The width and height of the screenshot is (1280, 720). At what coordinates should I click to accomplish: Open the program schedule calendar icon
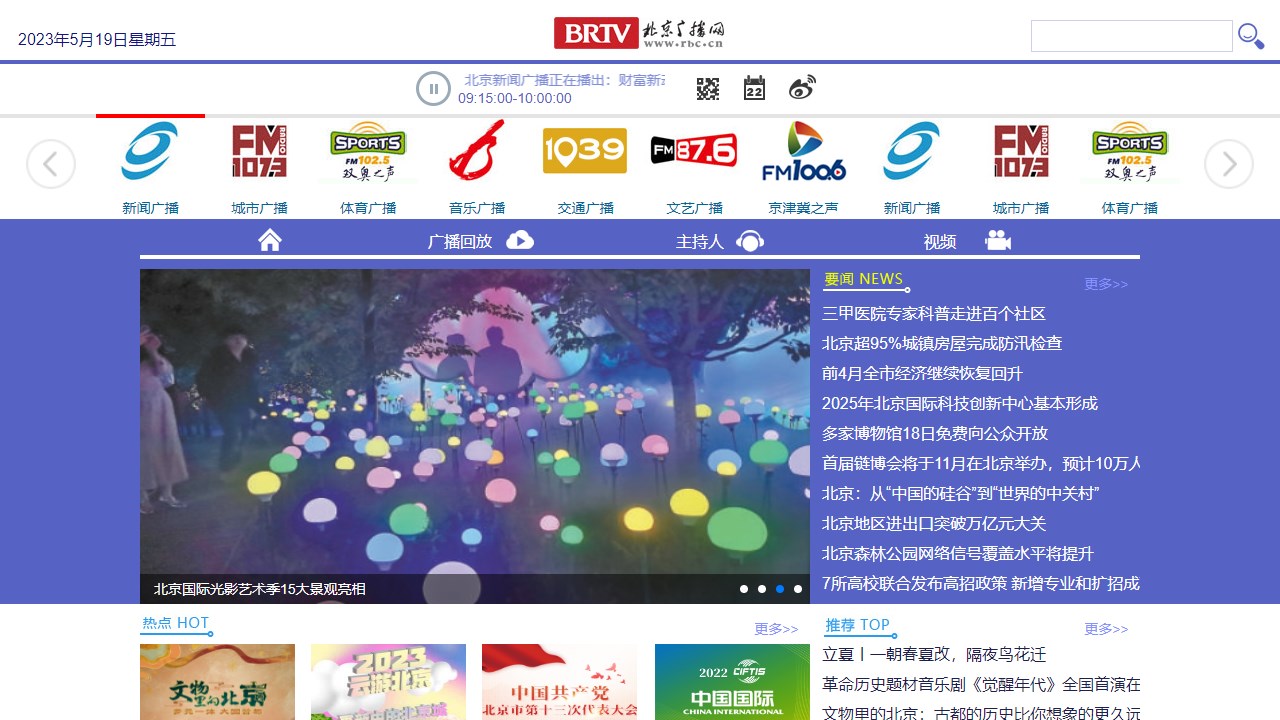(754, 88)
